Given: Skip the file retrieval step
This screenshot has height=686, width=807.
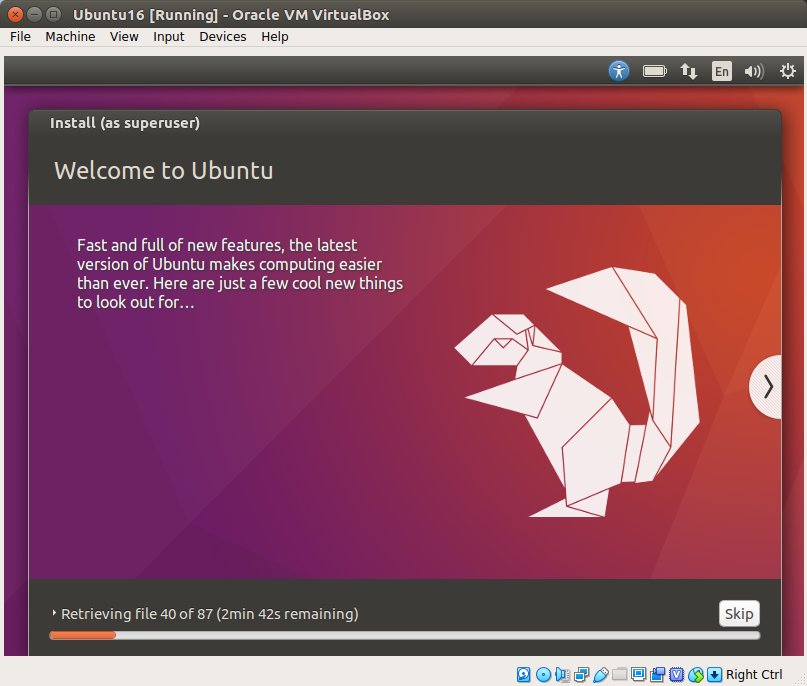Looking at the screenshot, I should click(739, 613).
